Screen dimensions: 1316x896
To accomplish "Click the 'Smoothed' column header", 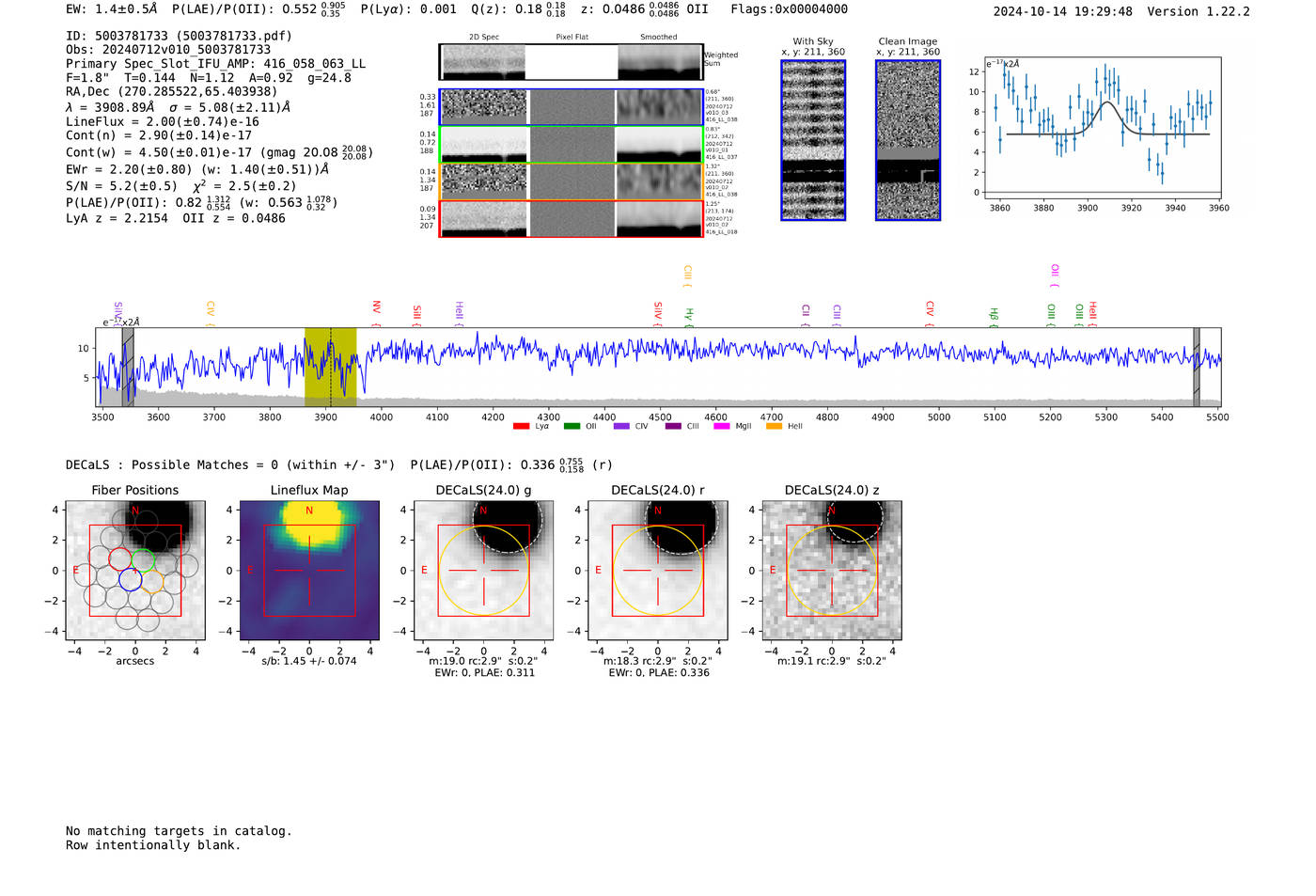I will (x=659, y=38).
